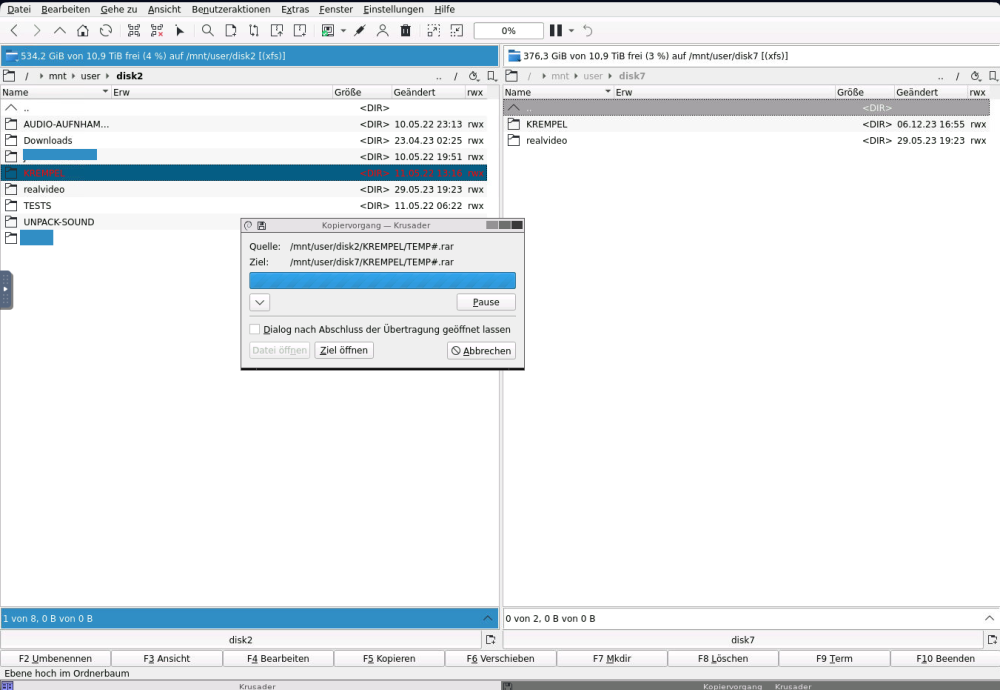Image resolution: width=1000 pixels, height=690 pixels.
Task: Open right panel bookmarks icon
Action: 994,76
